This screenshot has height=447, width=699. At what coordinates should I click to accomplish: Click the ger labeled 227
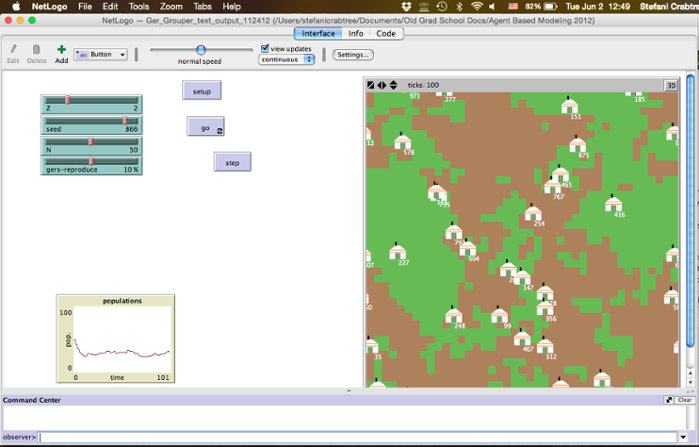click(x=397, y=252)
